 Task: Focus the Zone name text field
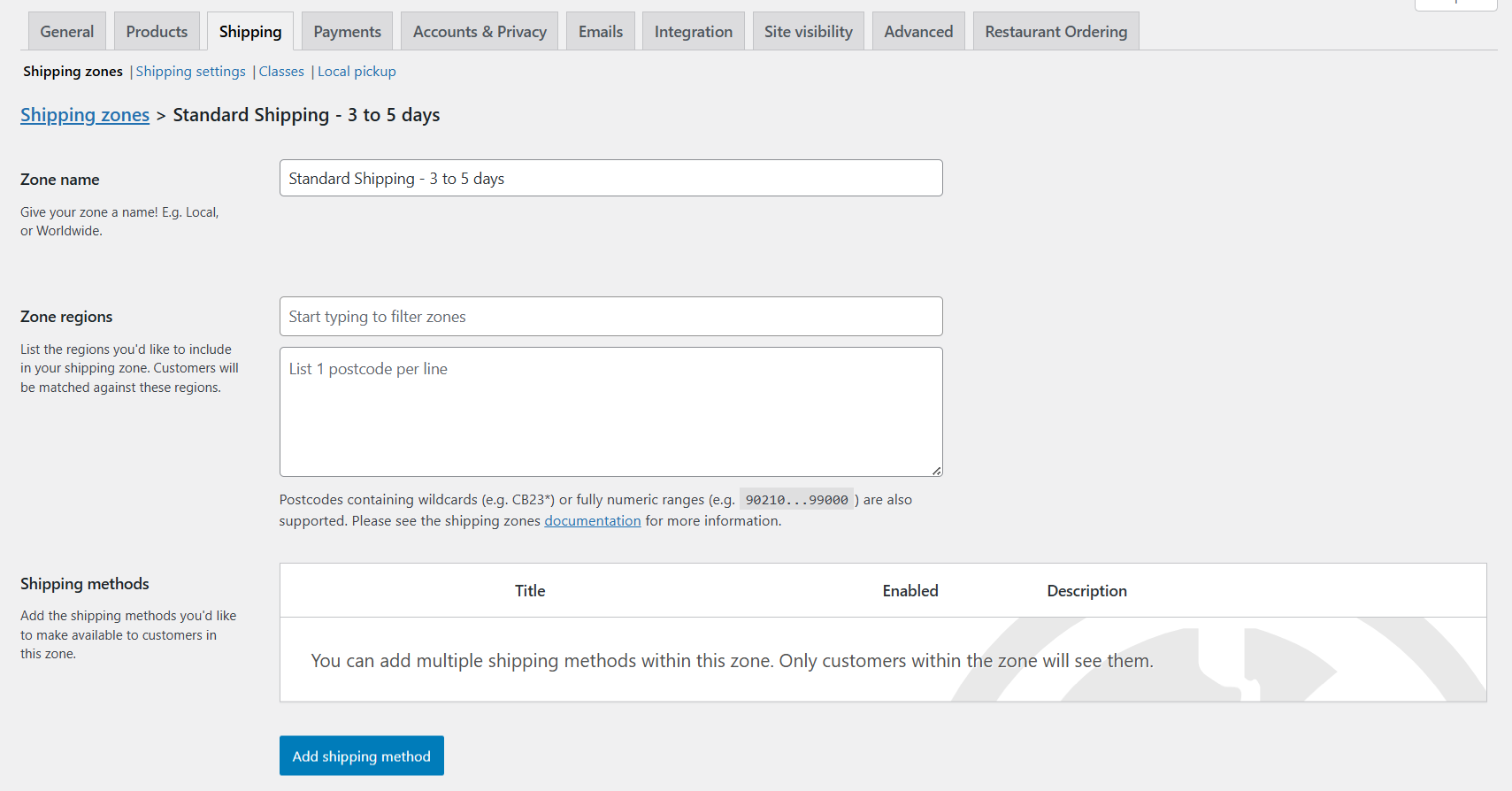coord(610,178)
